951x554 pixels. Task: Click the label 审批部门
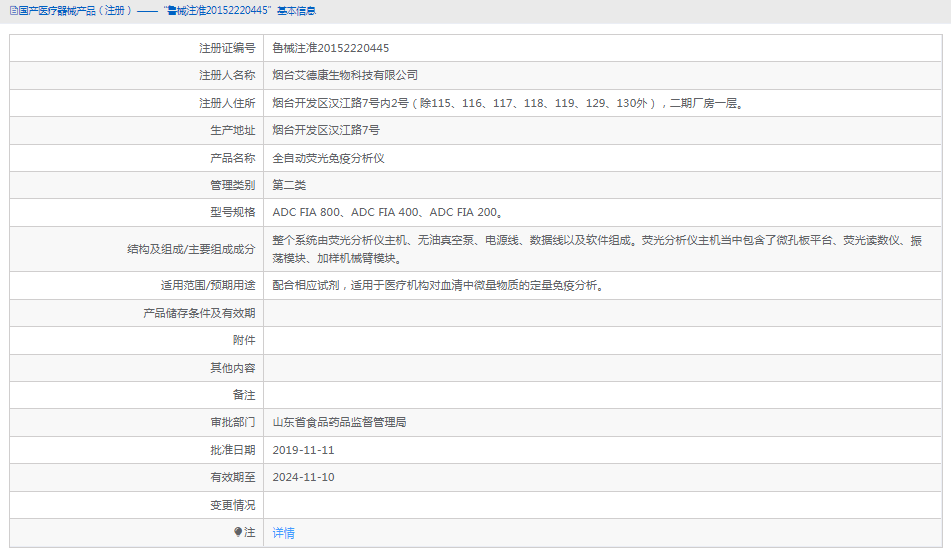pos(233,422)
